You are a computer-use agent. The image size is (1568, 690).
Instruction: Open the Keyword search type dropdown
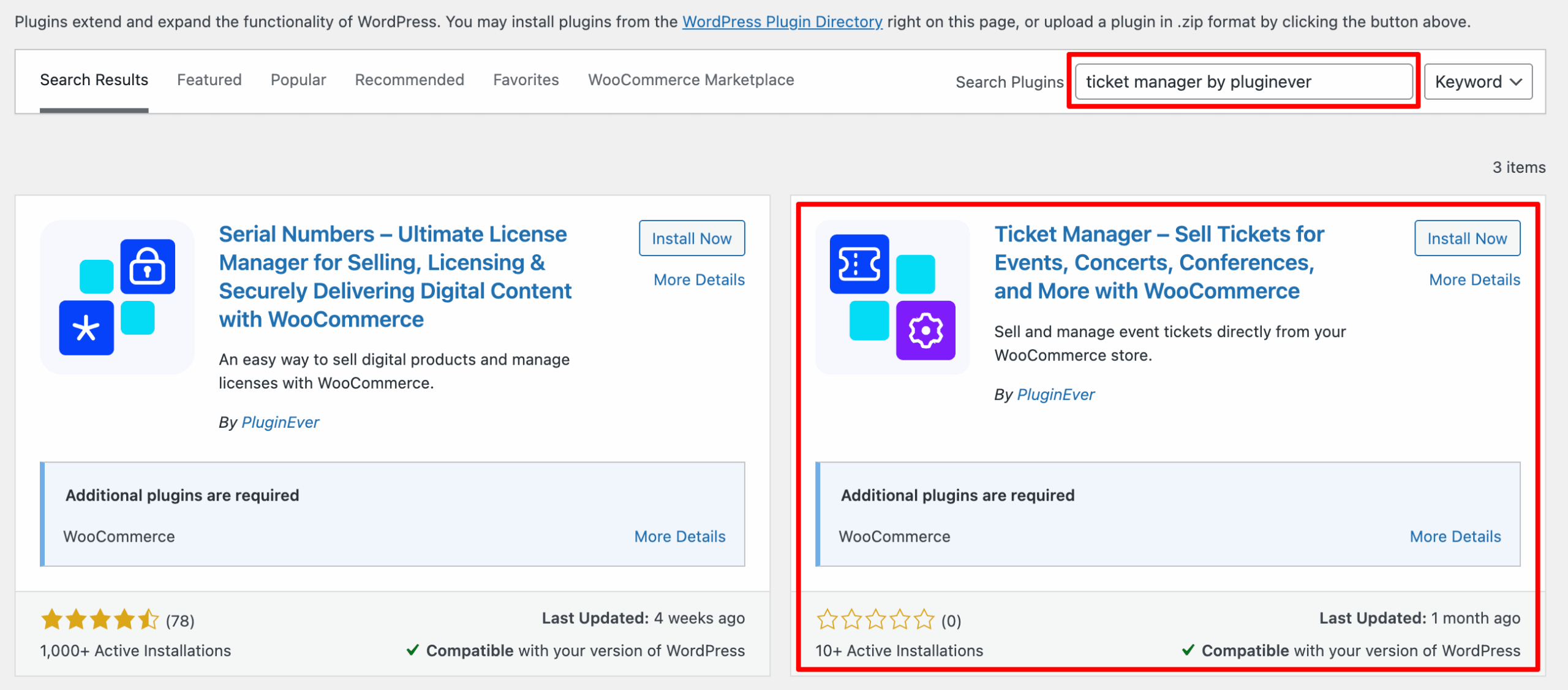tap(1478, 82)
